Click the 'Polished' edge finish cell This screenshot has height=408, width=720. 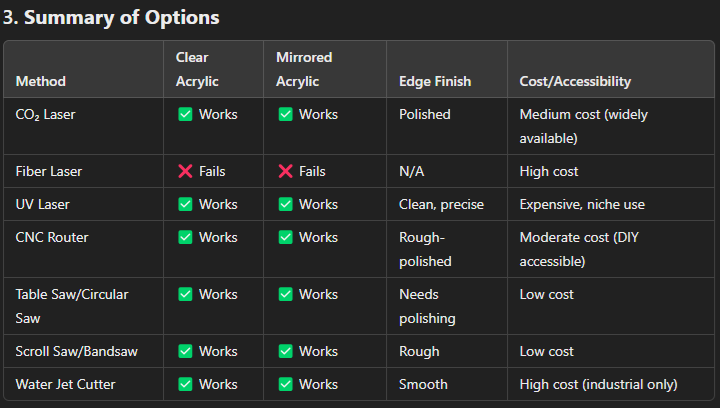pos(425,114)
